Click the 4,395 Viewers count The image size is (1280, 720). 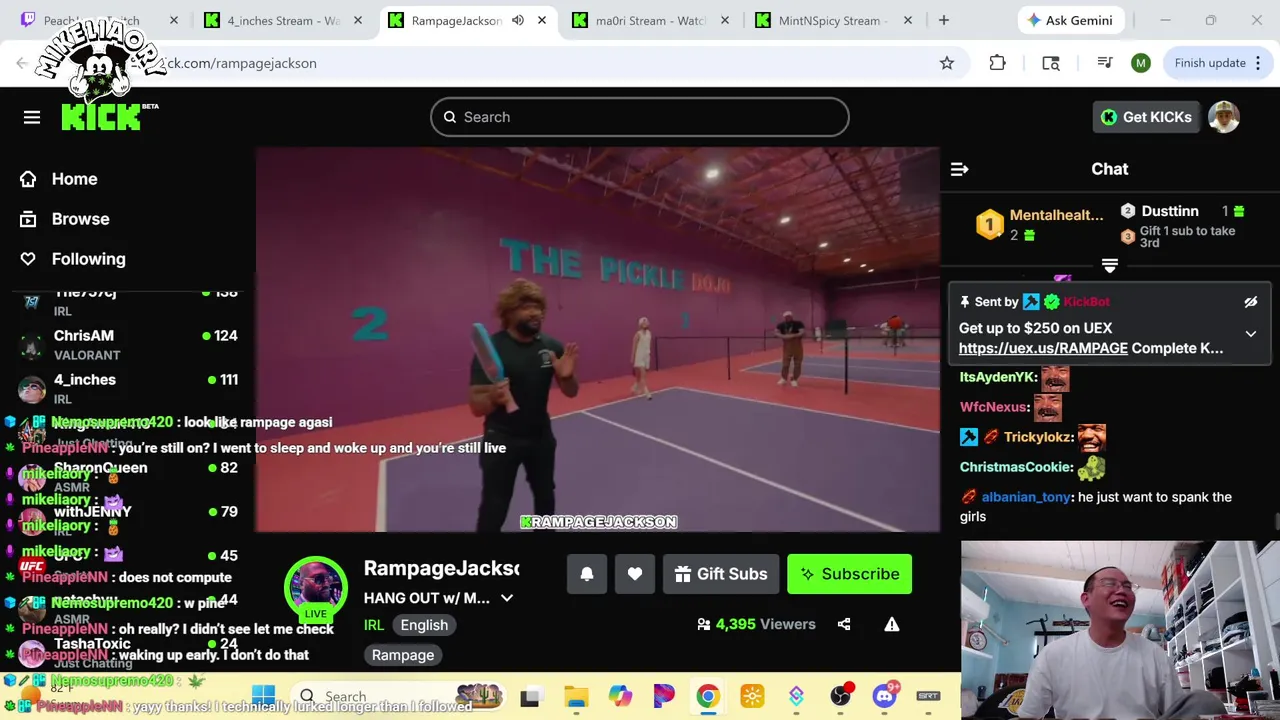click(x=757, y=624)
